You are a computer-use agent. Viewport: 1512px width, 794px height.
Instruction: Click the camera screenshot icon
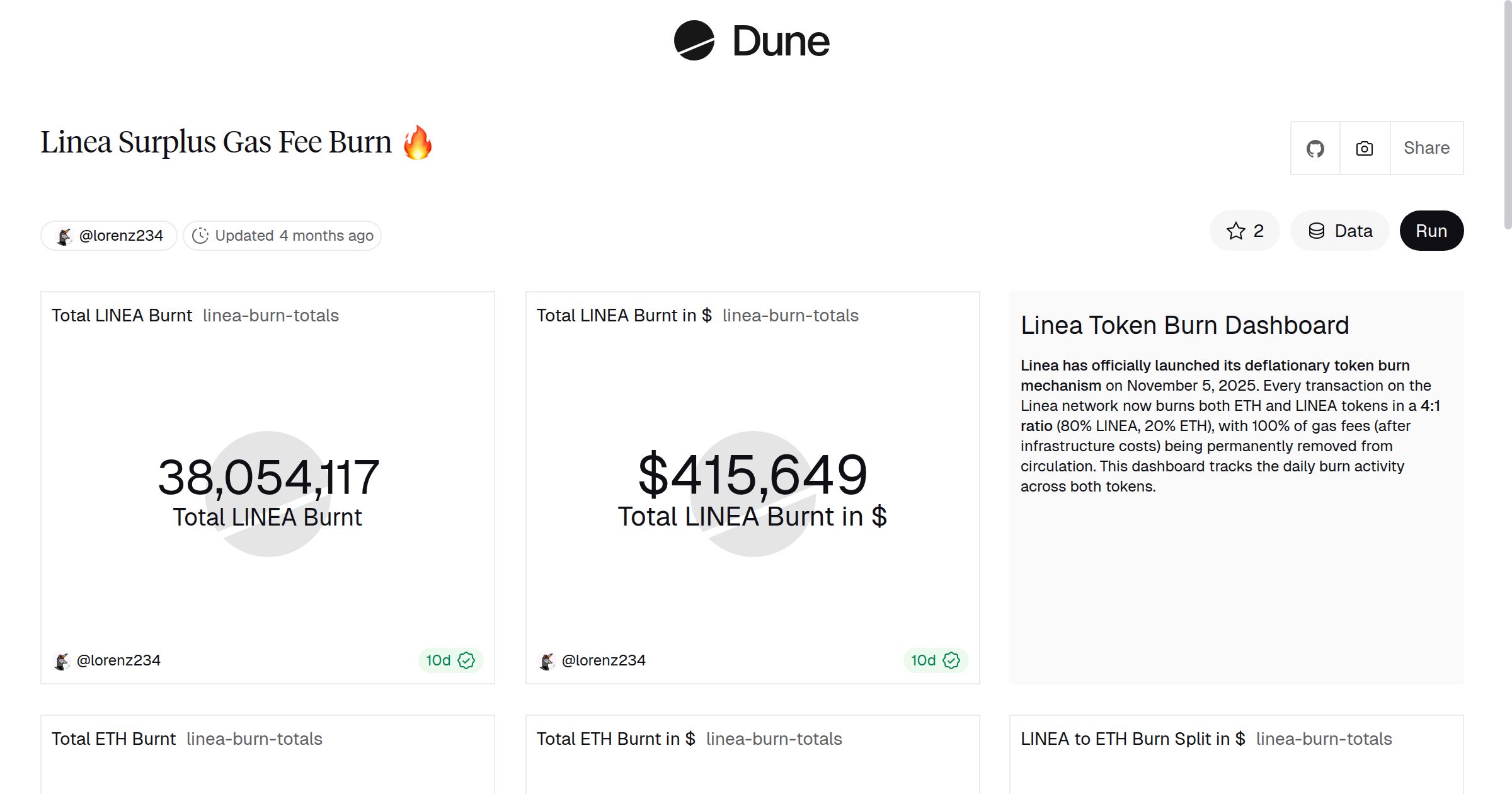(x=1364, y=147)
